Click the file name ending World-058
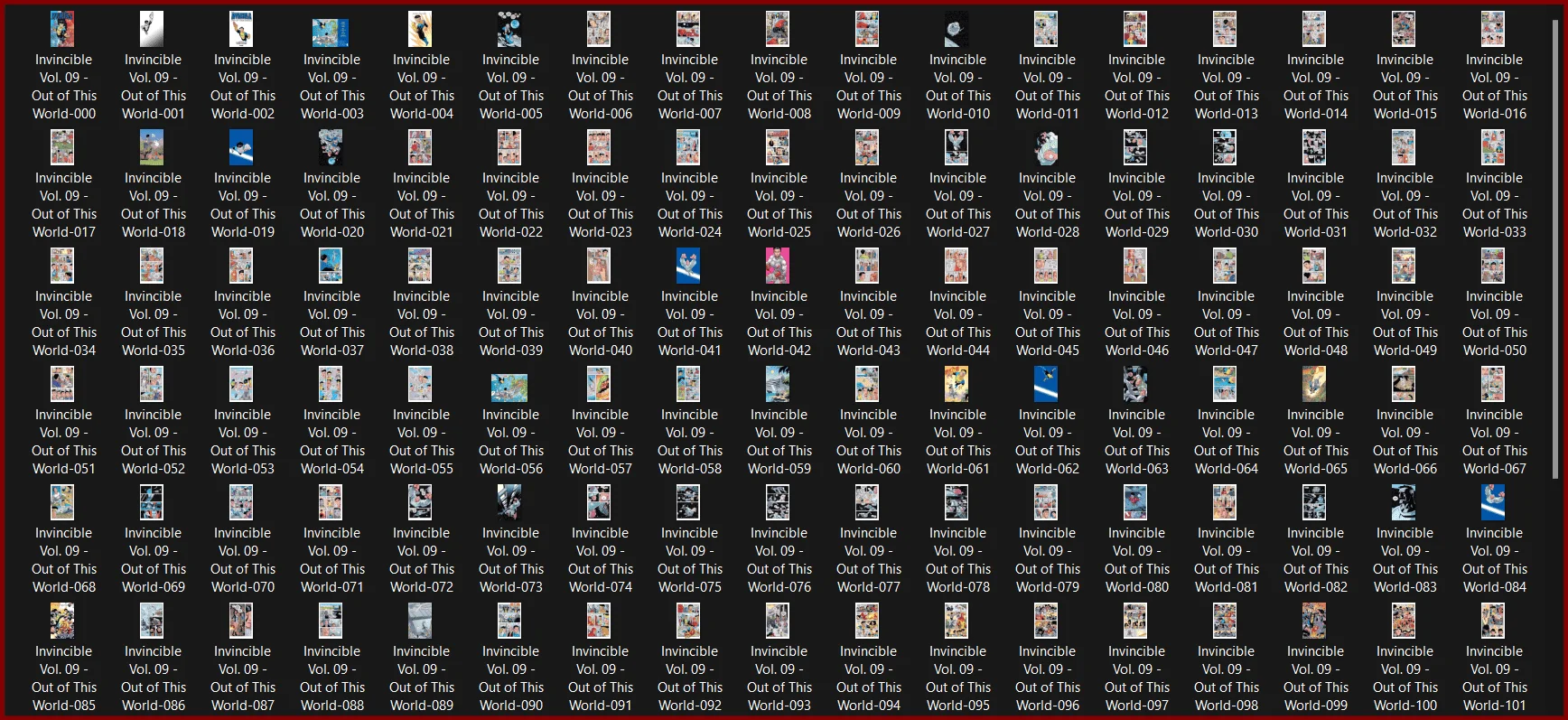This screenshot has width=1568, height=720. [690, 442]
